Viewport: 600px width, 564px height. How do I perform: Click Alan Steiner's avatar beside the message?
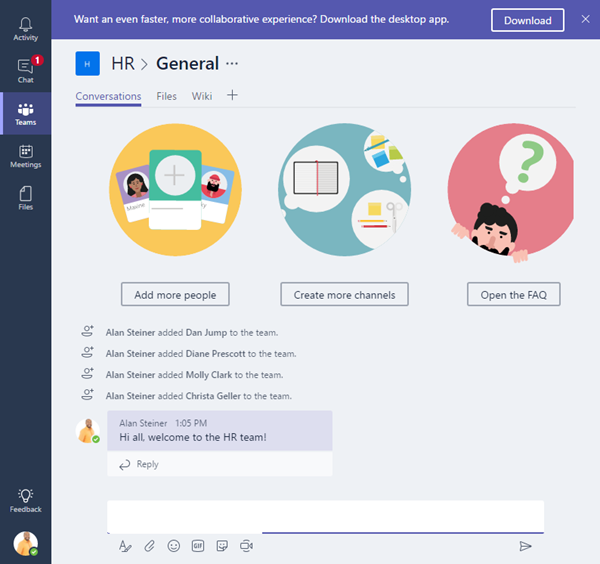point(88,431)
